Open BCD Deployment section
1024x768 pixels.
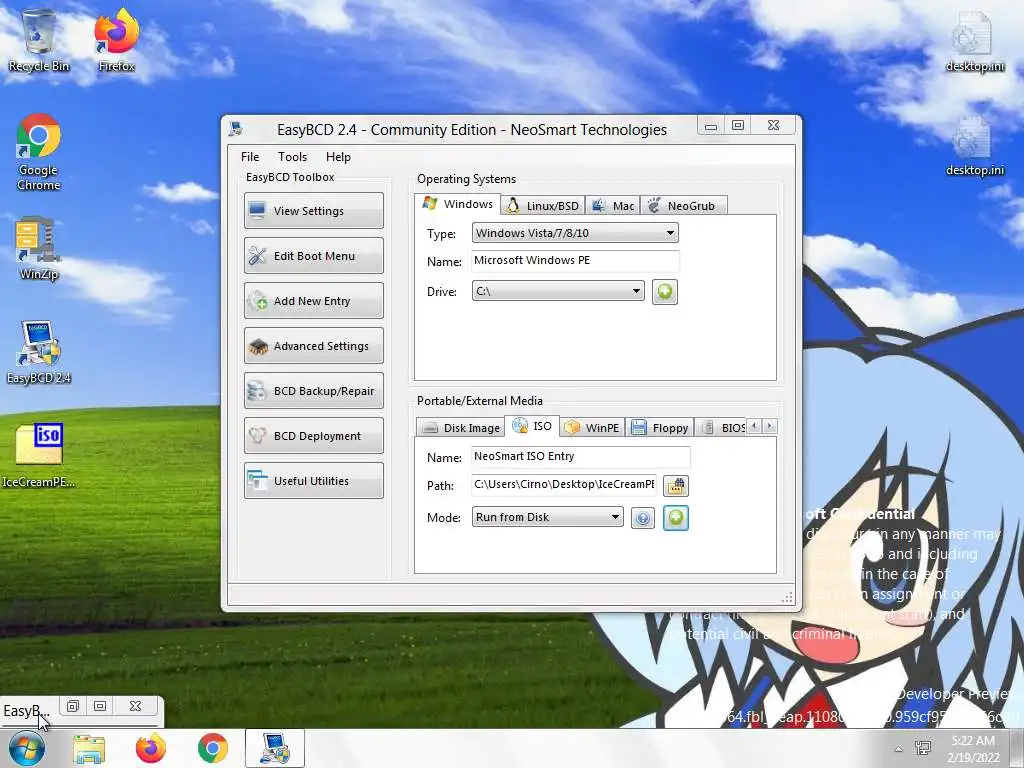coord(313,436)
